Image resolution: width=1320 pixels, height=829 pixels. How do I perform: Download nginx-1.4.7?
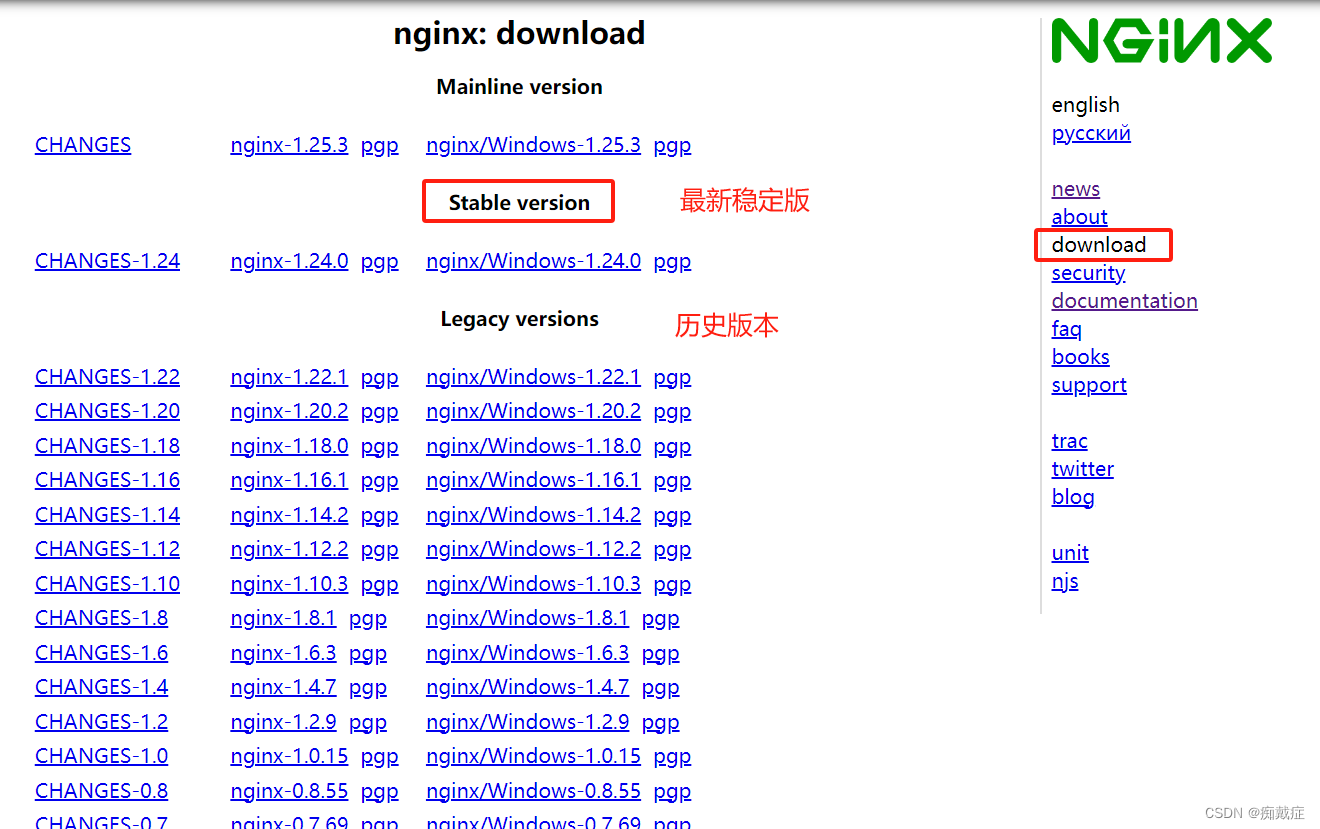click(283, 687)
